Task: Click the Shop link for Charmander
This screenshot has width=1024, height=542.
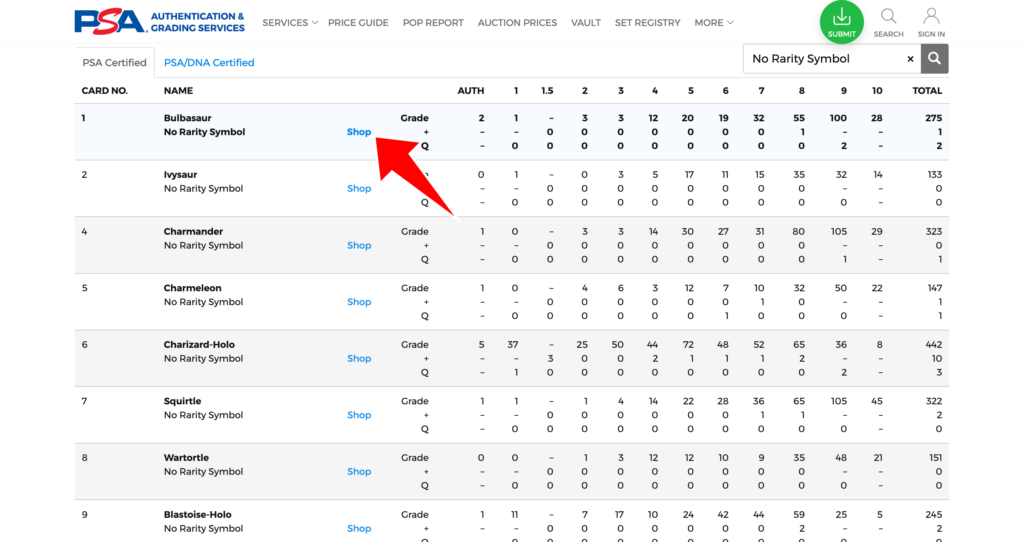Action: click(x=359, y=246)
